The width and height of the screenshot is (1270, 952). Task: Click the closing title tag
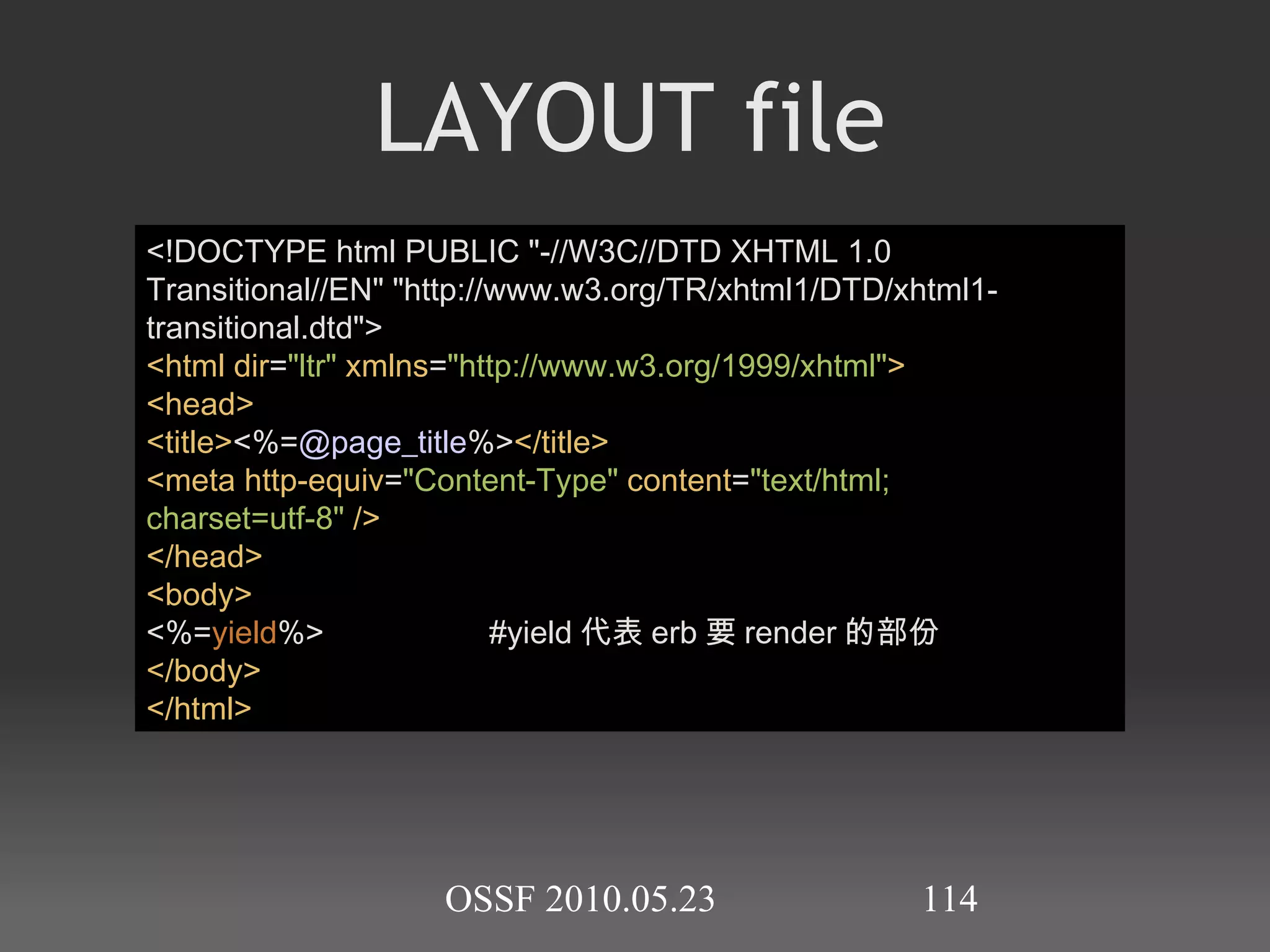point(561,443)
